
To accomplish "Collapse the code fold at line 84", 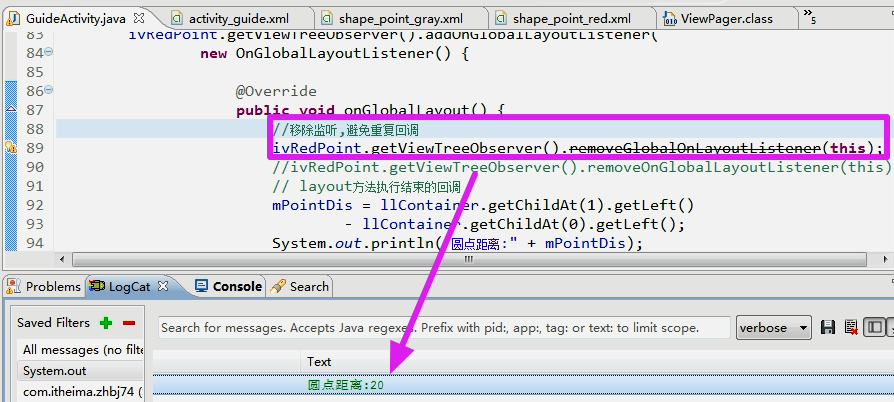I will (x=48, y=51).
